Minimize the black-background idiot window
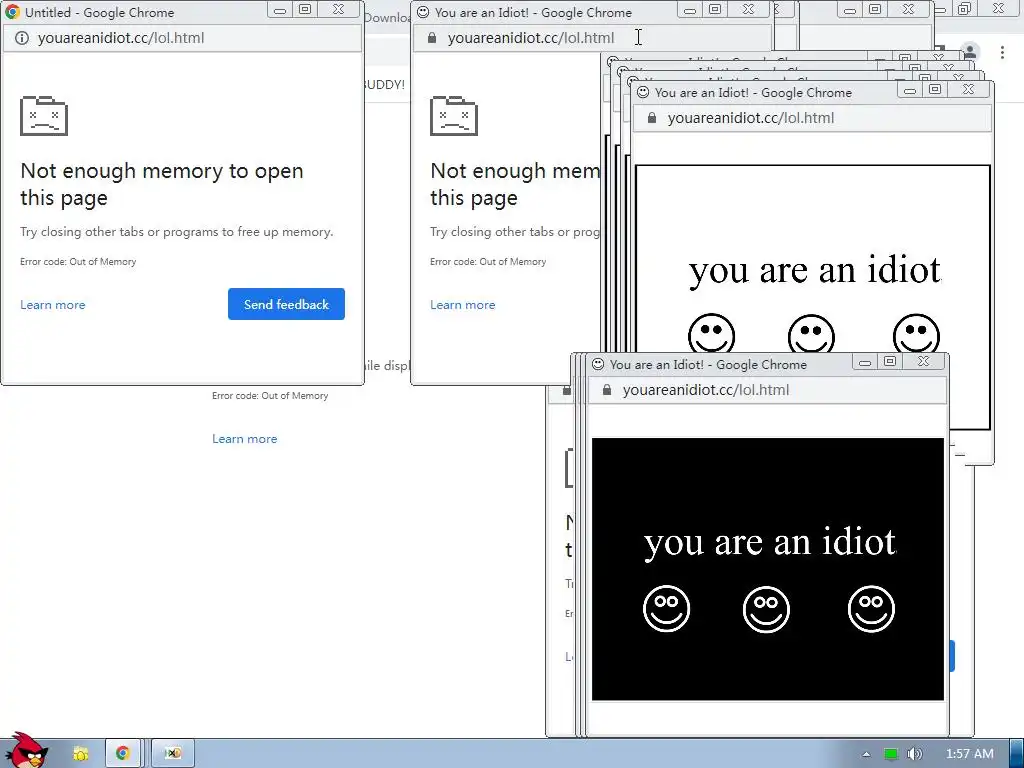The height and width of the screenshot is (768, 1024). point(865,362)
